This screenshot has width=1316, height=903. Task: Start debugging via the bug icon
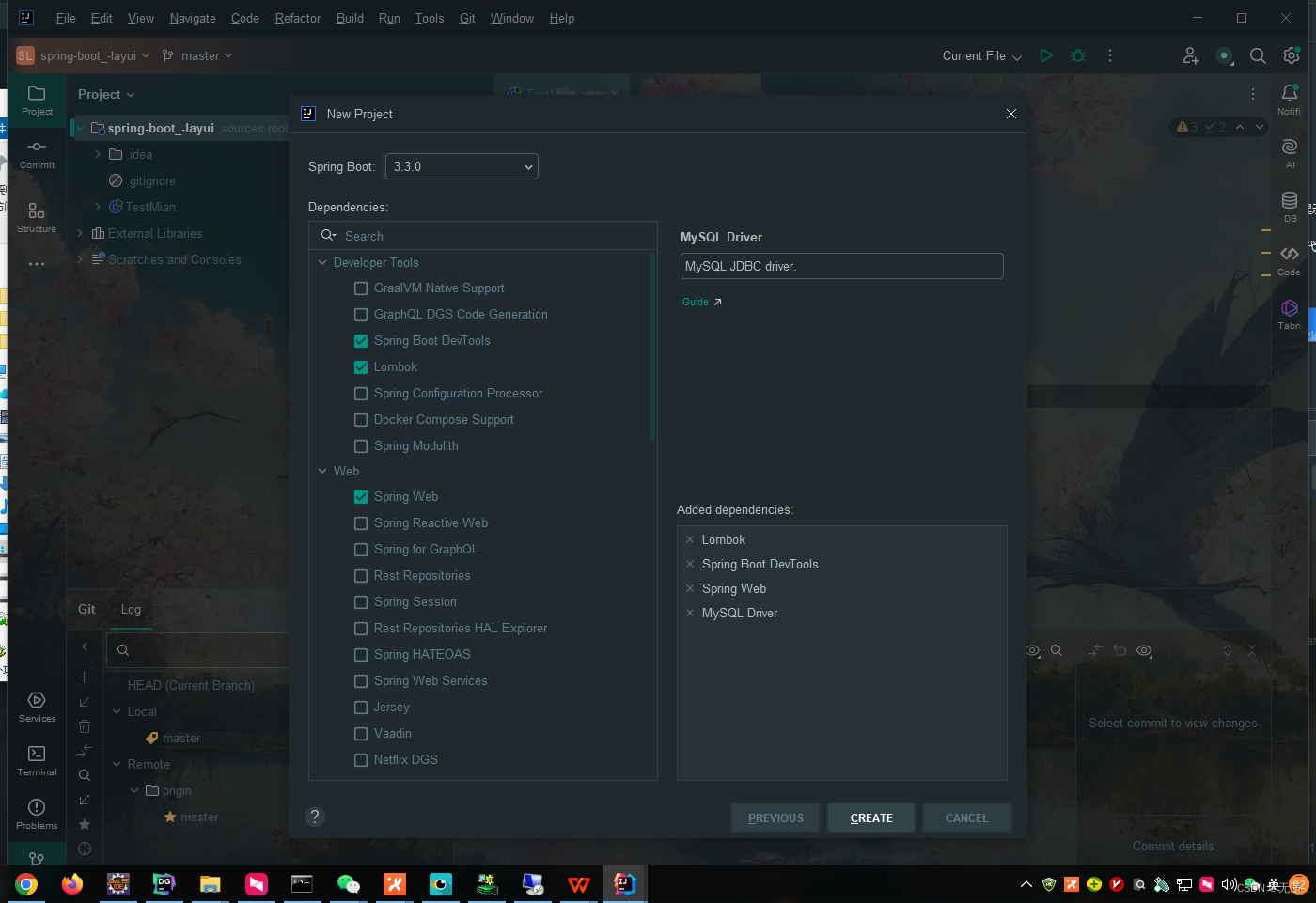pyautogui.click(x=1077, y=55)
